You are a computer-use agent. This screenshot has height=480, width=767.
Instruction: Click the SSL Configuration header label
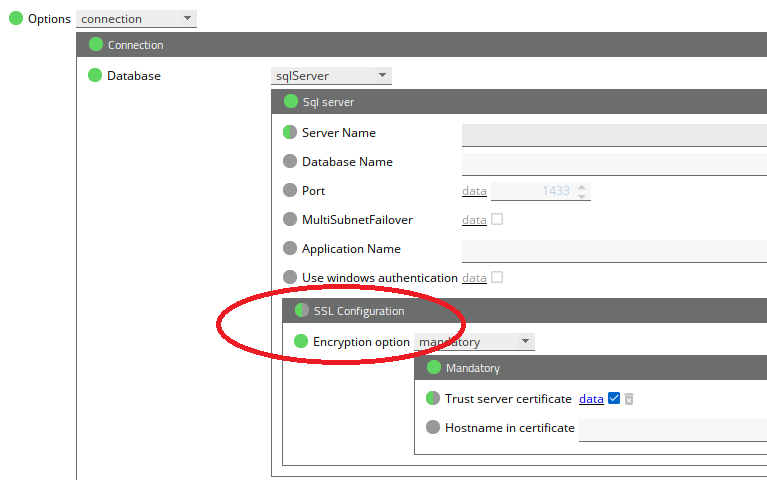359,311
